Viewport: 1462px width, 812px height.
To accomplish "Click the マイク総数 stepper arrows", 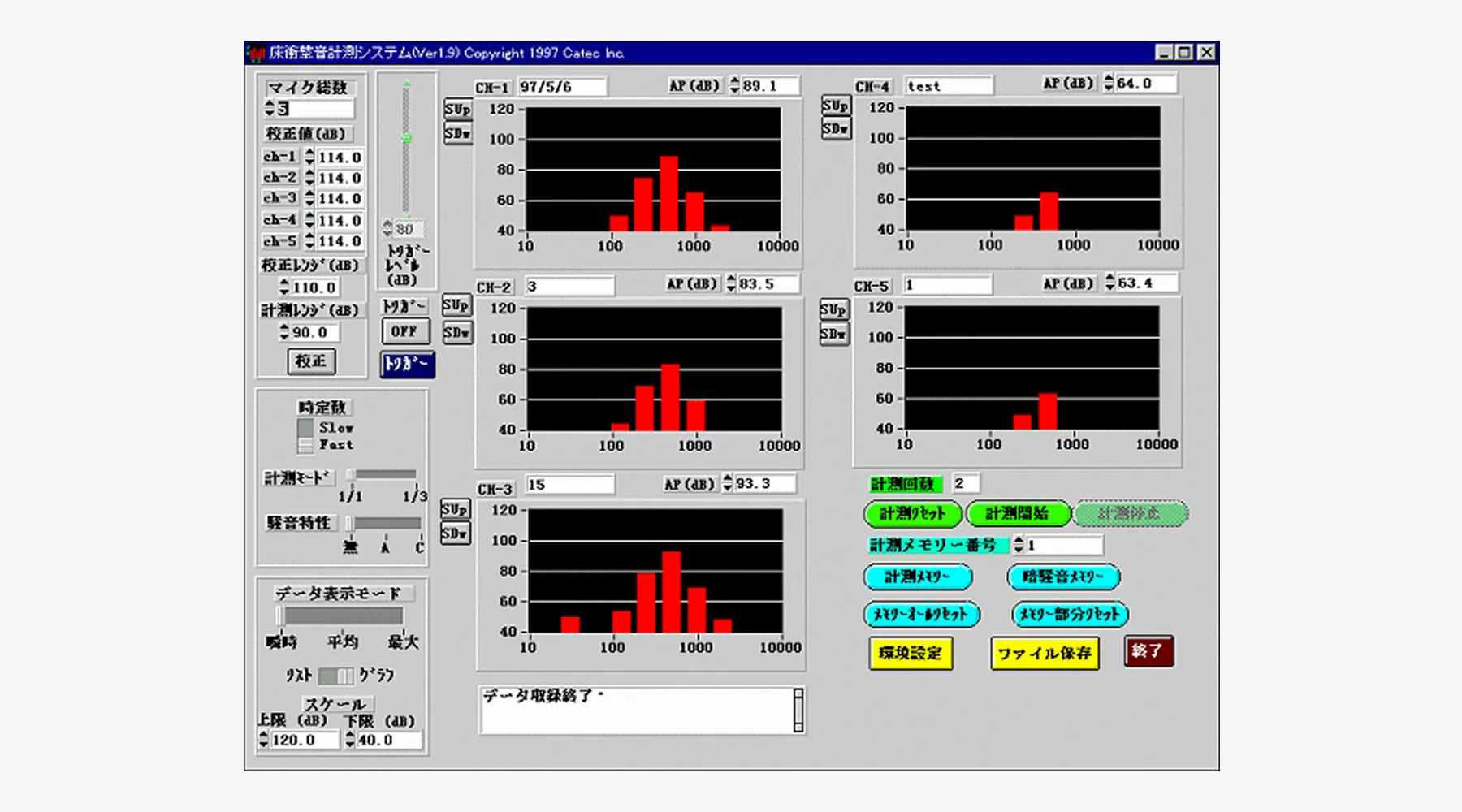I will tap(270, 108).
